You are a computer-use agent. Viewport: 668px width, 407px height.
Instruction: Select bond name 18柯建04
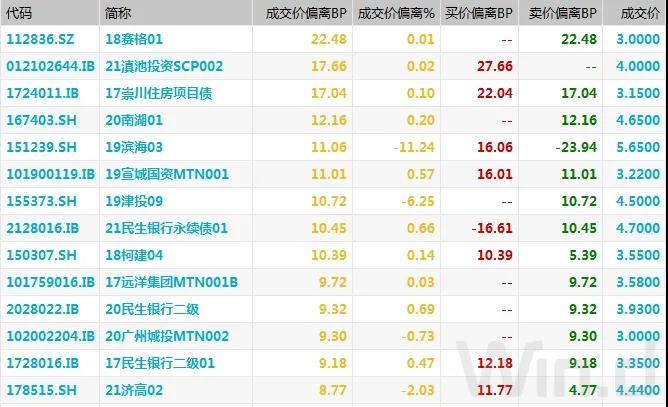[x=134, y=255]
